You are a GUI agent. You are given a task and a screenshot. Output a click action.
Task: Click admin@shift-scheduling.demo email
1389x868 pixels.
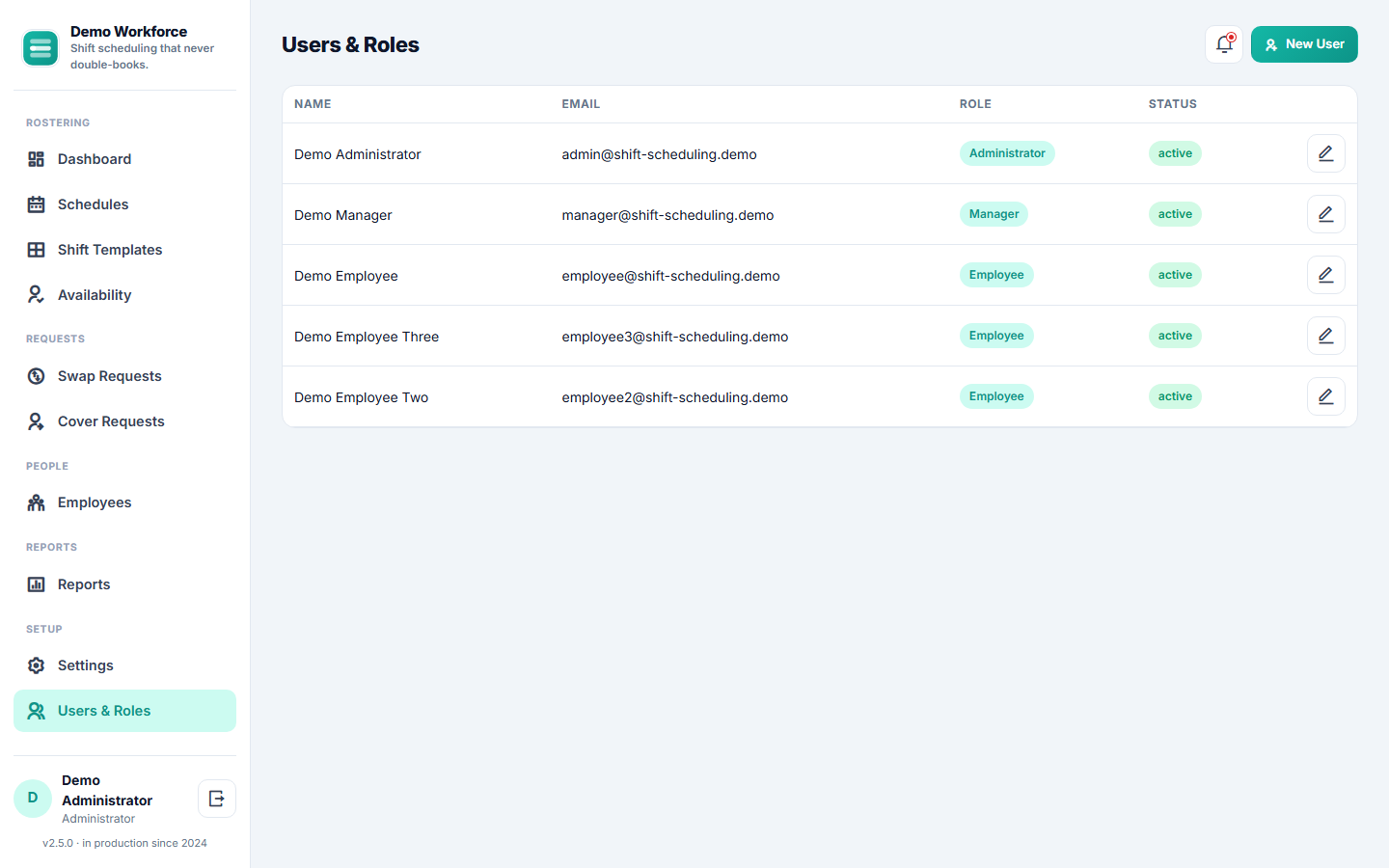click(659, 154)
